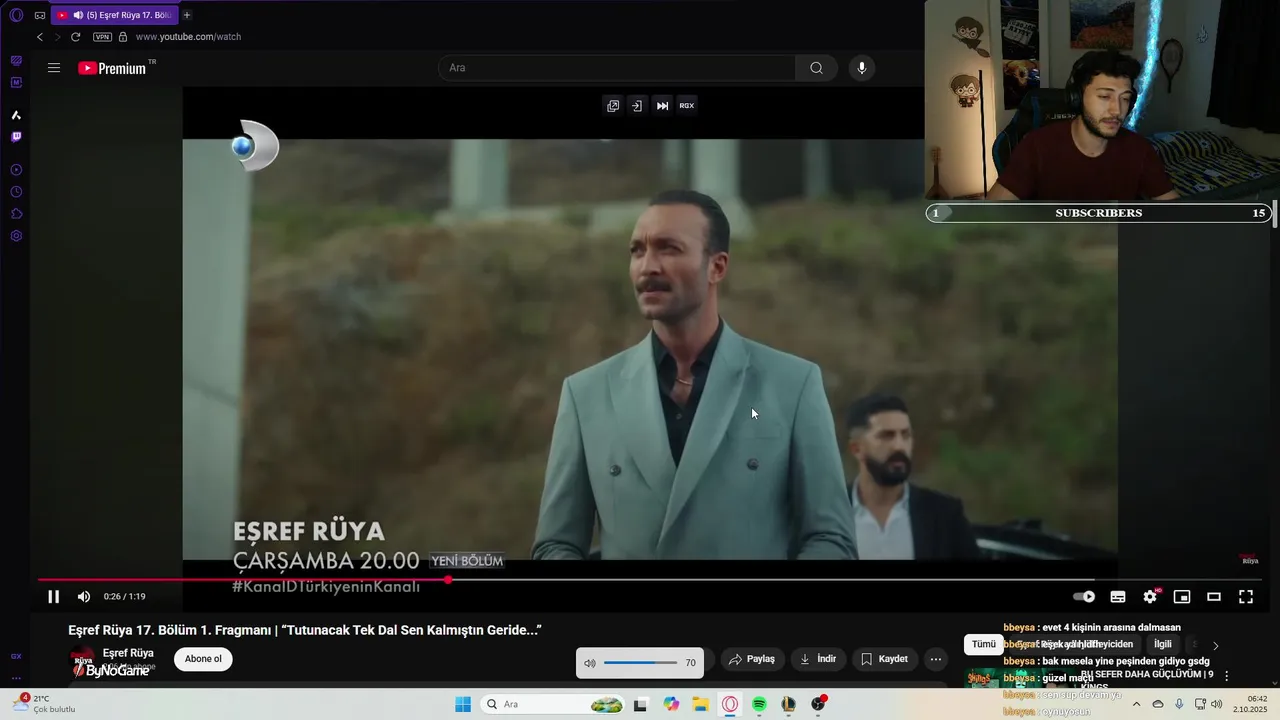The image size is (1280, 720).
Task: Open Spotify from the taskbar
Action: (x=759, y=705)
